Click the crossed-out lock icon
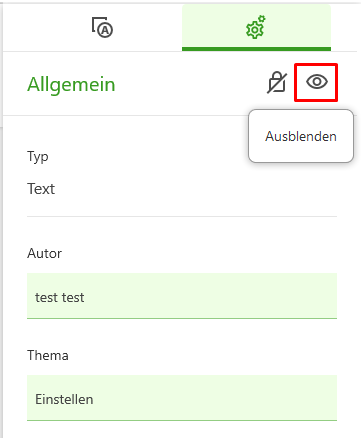The image size is (361, 438). [x=277, y=82]
